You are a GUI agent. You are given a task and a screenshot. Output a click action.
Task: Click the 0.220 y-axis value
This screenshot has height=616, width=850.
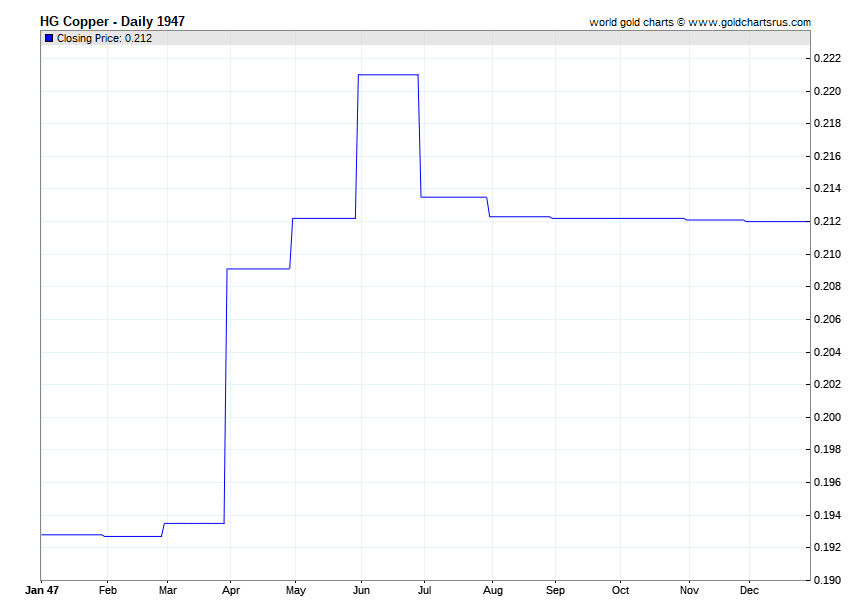828,91
